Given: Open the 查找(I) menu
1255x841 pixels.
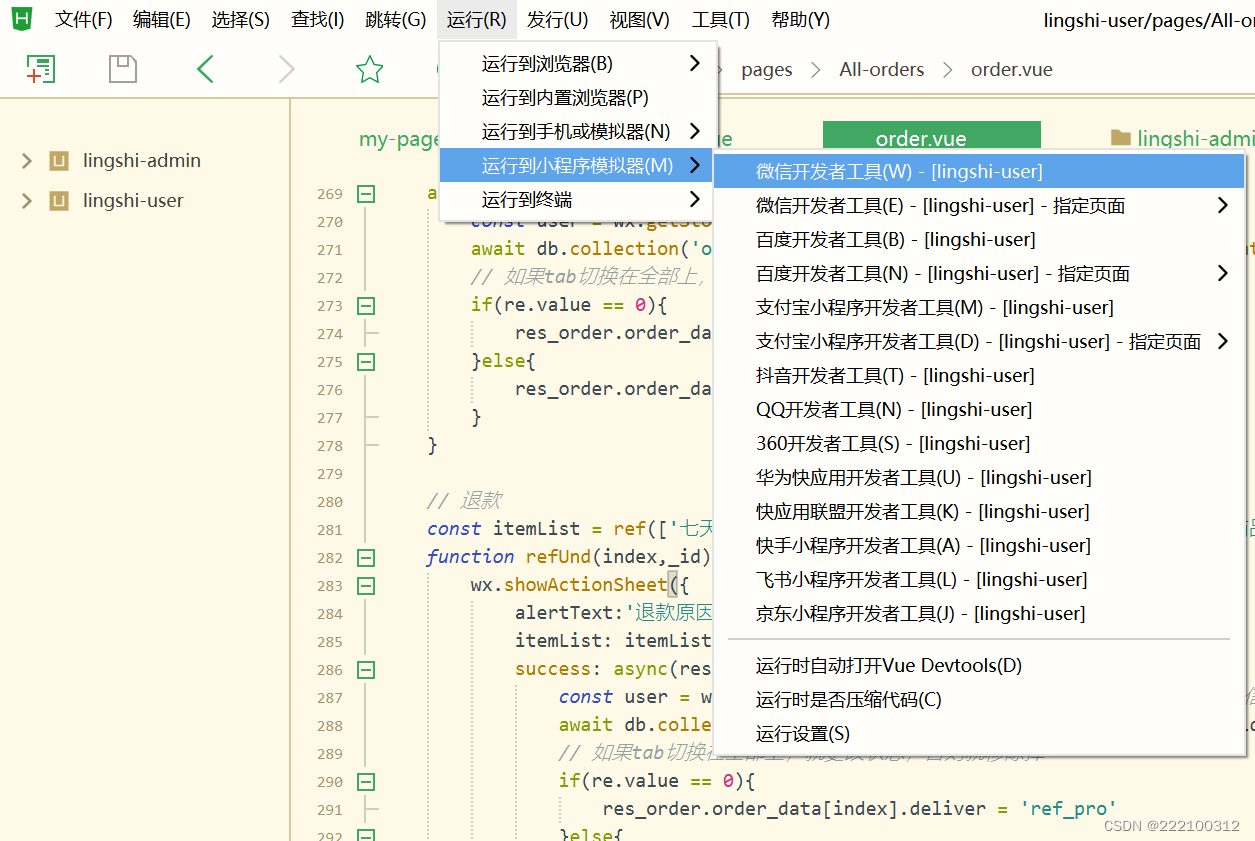Looking at the screenshot, I should click(318, 20).
